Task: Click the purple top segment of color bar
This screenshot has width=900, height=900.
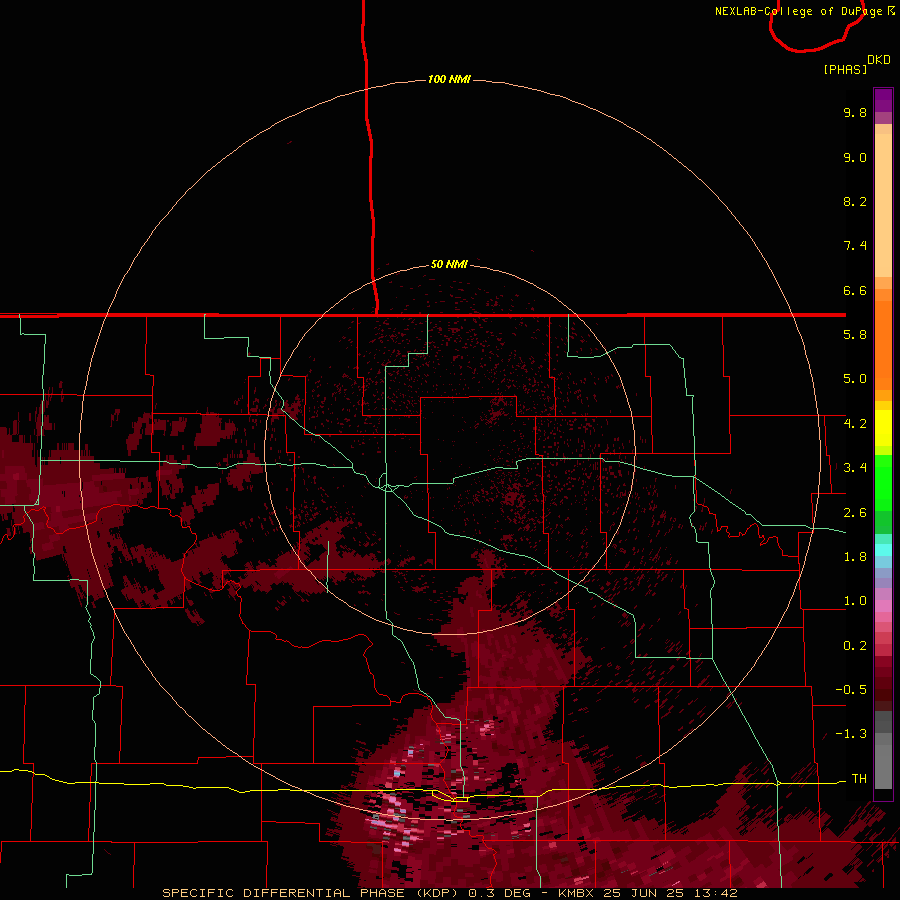Action: (x=883, y=100)
